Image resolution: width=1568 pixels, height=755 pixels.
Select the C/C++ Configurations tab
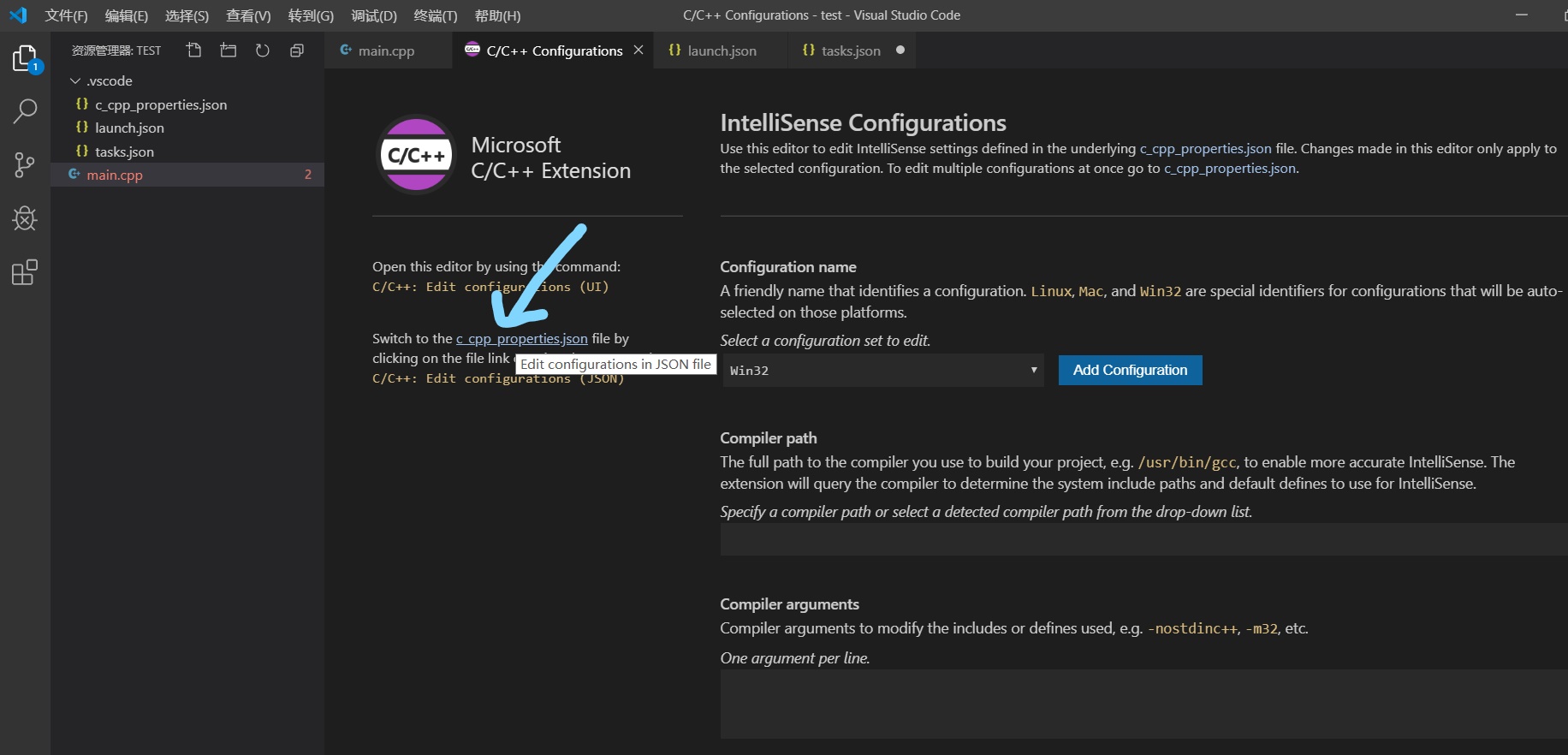[x=554, y=51]
